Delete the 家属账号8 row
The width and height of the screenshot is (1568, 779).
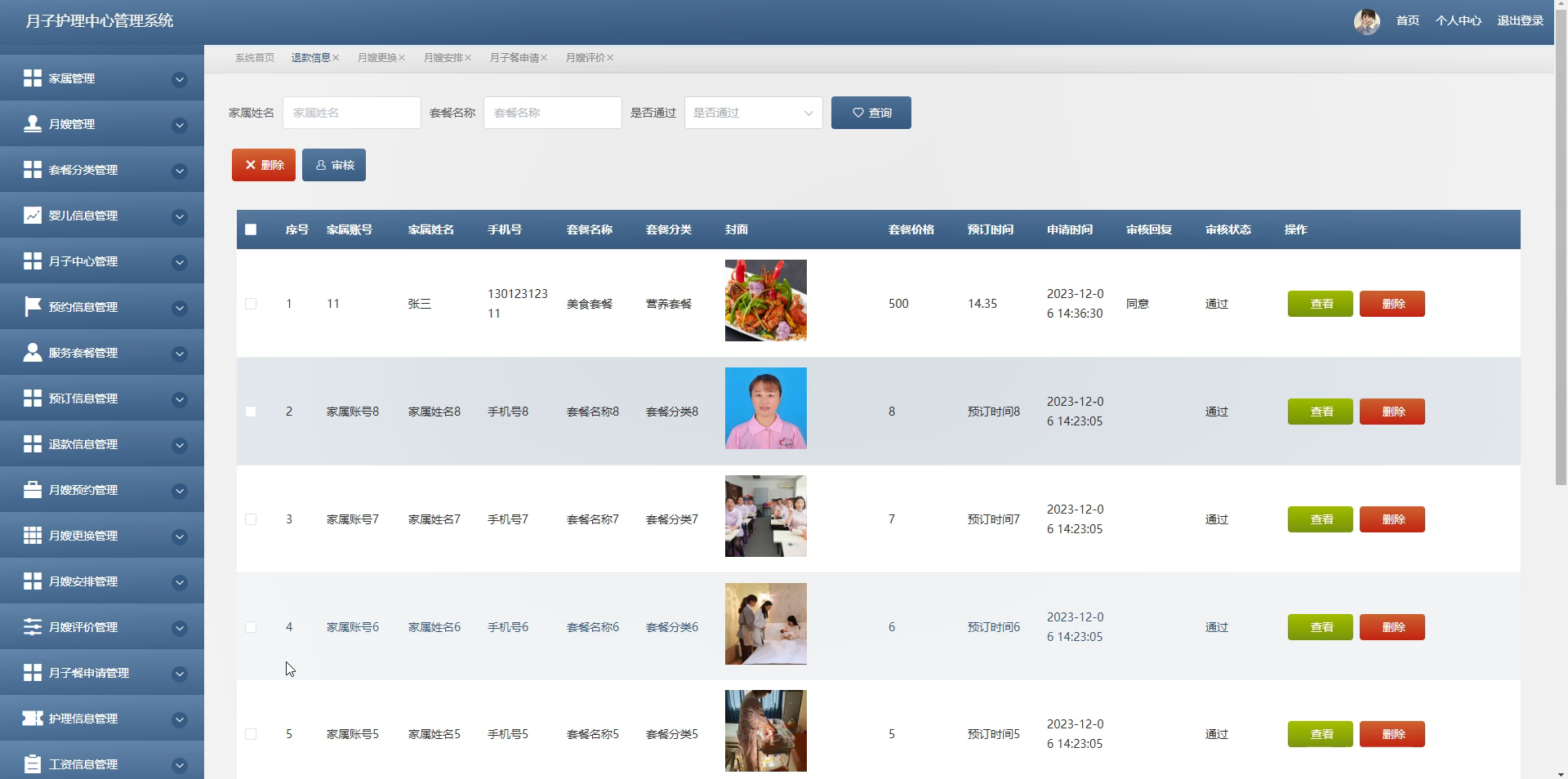[x=1392, y=412]
